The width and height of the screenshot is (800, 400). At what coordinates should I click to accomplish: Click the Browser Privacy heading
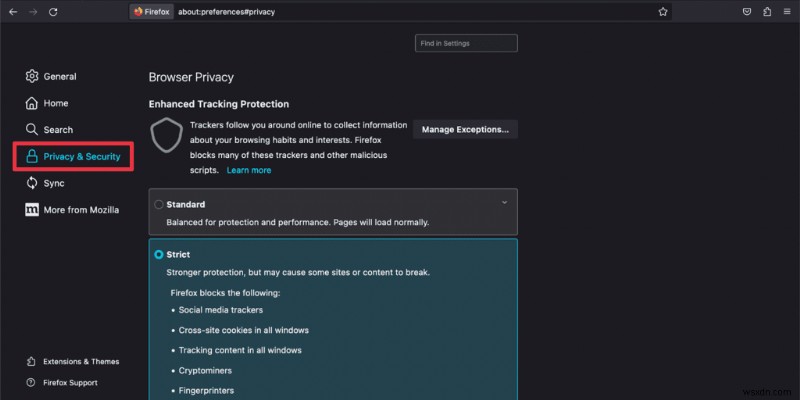click(191, 78)
